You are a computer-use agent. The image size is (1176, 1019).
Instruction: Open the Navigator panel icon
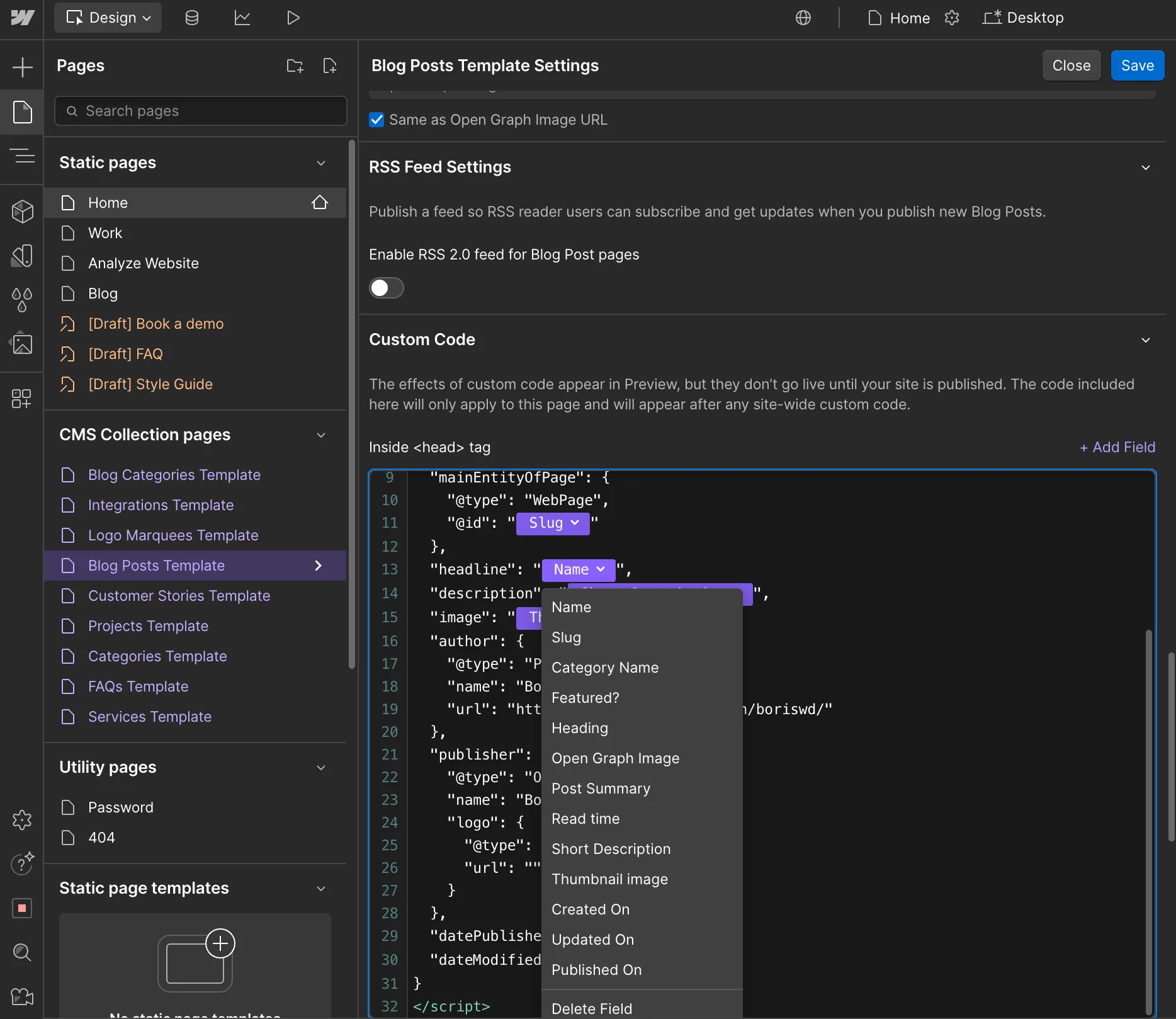coord(22,155)
